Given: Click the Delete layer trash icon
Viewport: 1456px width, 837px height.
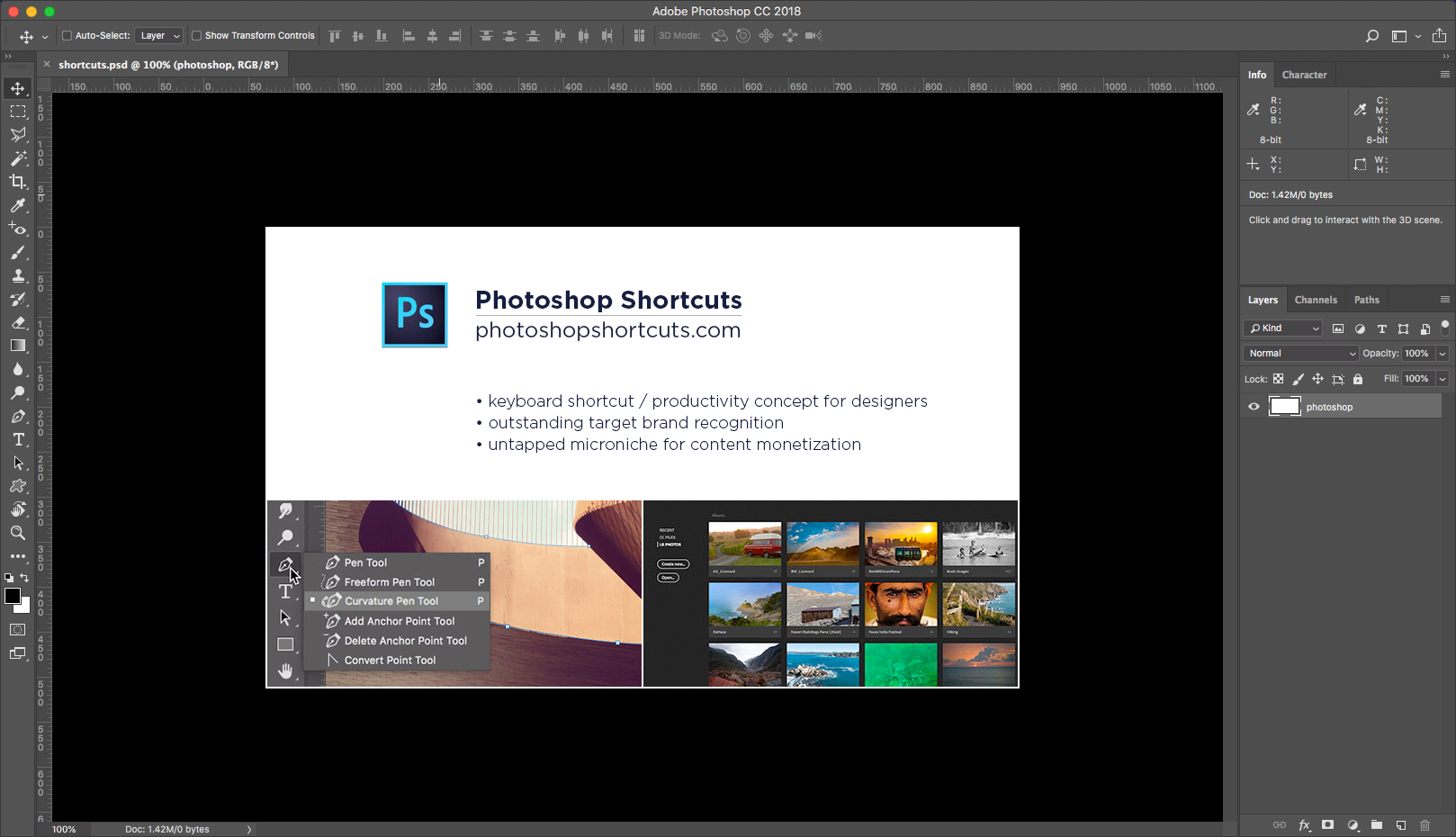Looking at the screenshot, I should tap(1425, 825).
